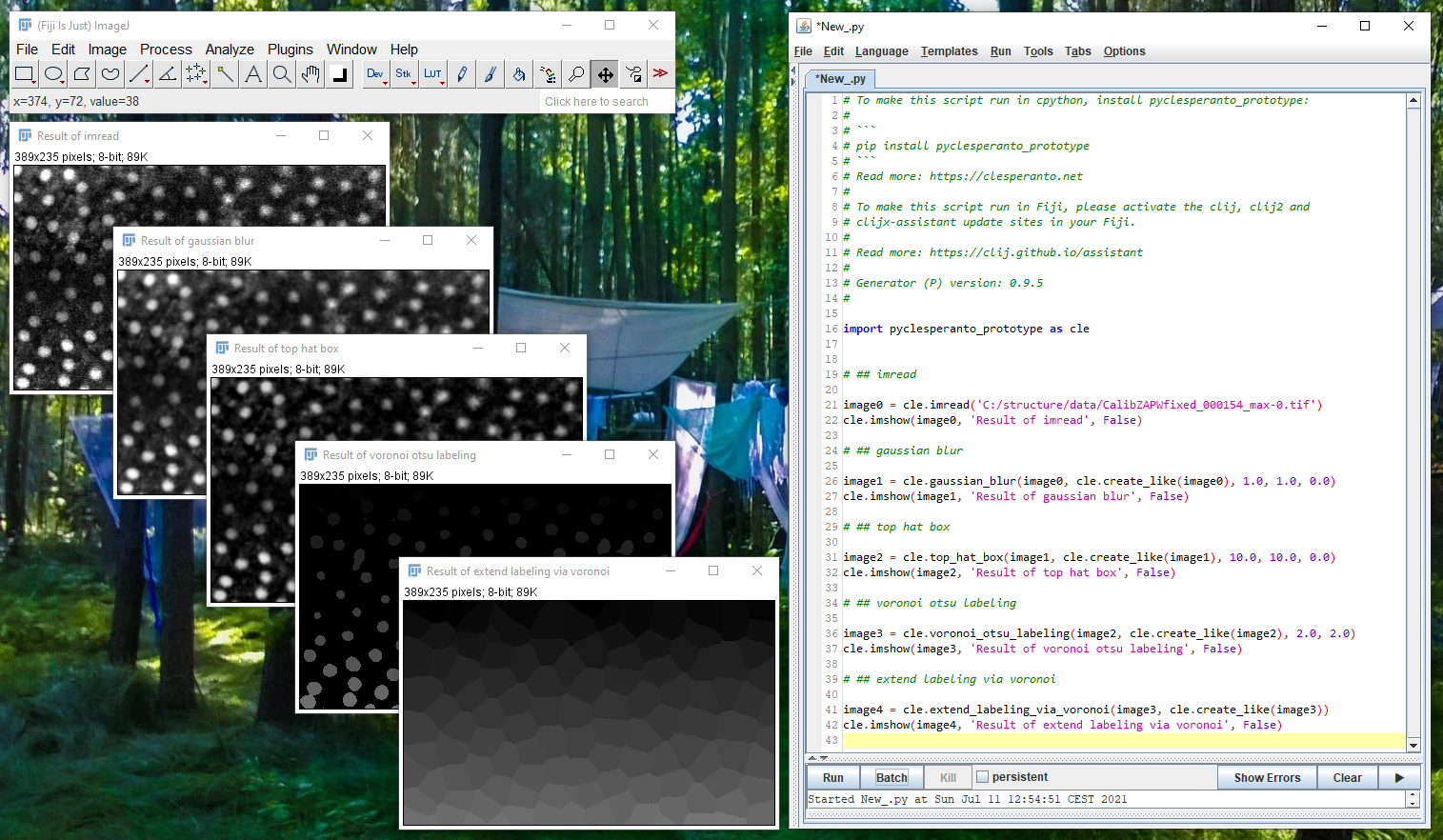This screenshot has height=840, width=1443.
Task: Open script editor Tabs menu
Action: point(1078,51)
